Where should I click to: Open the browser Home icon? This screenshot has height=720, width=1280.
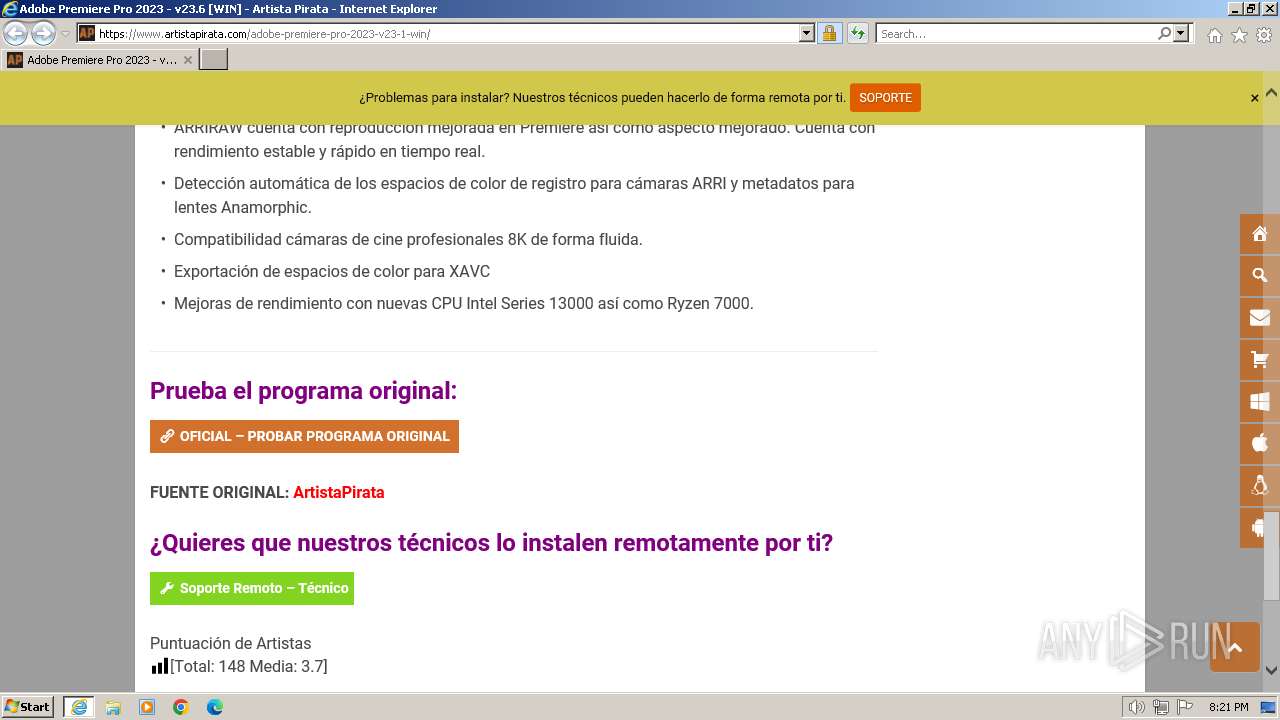[1214, 35]
